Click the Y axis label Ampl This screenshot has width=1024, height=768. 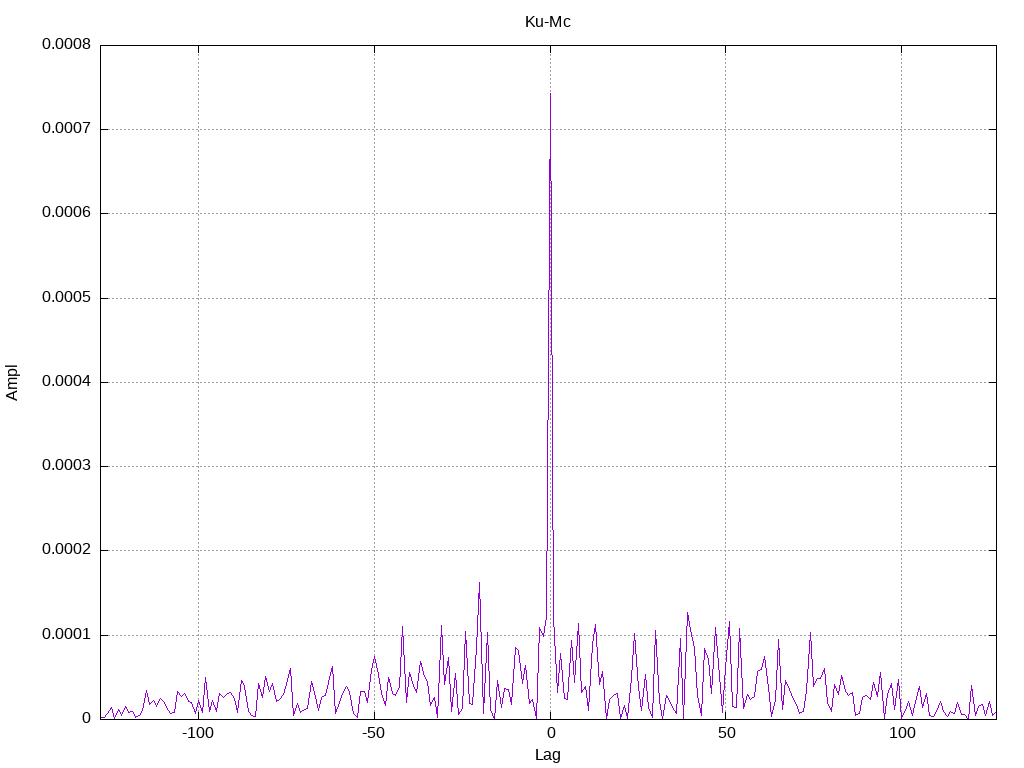[12, 383]
